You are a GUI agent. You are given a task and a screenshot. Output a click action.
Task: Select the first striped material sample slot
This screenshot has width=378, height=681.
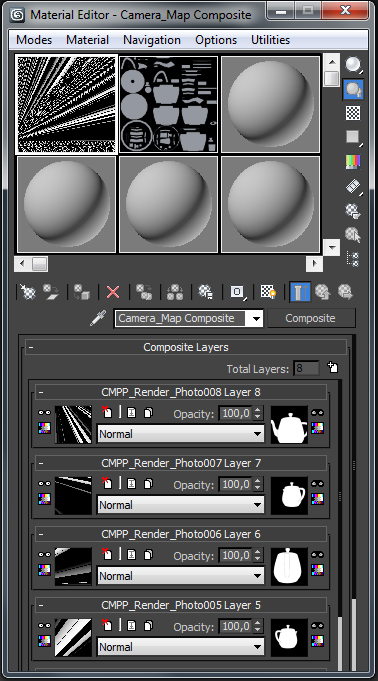66,104
